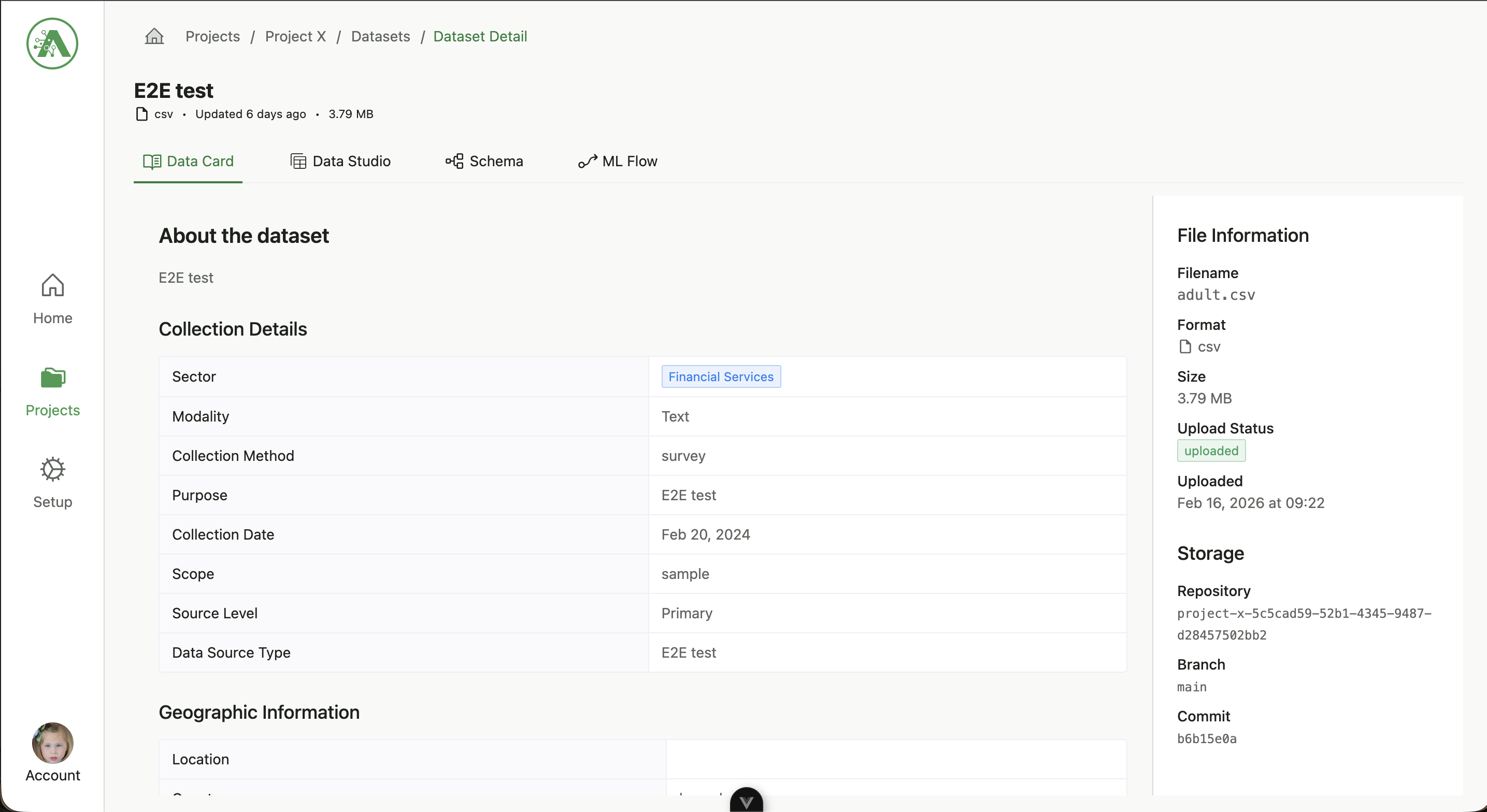Switch to the Data Studio tab
1487x812 pixels.
point(351,162)
